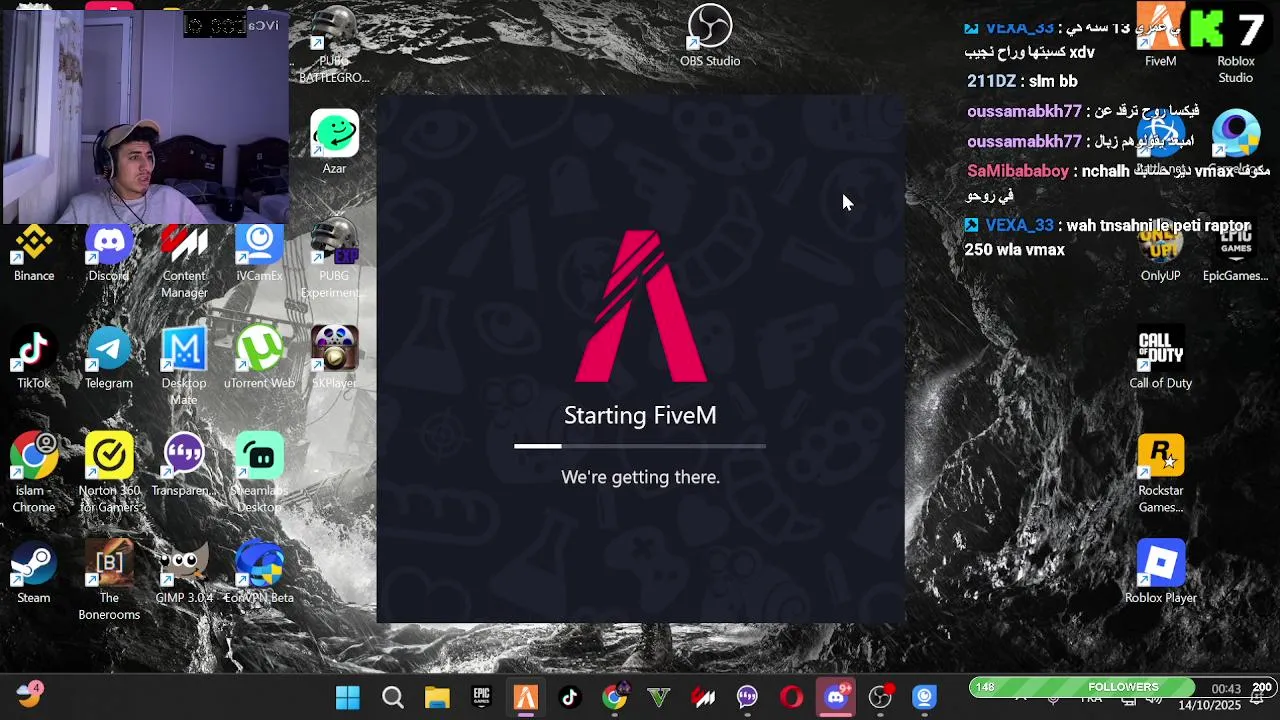The height and width of the screenshot is (720, 1280).
Task: Open the Call of Duty desktop icon
Action: 1160,360
